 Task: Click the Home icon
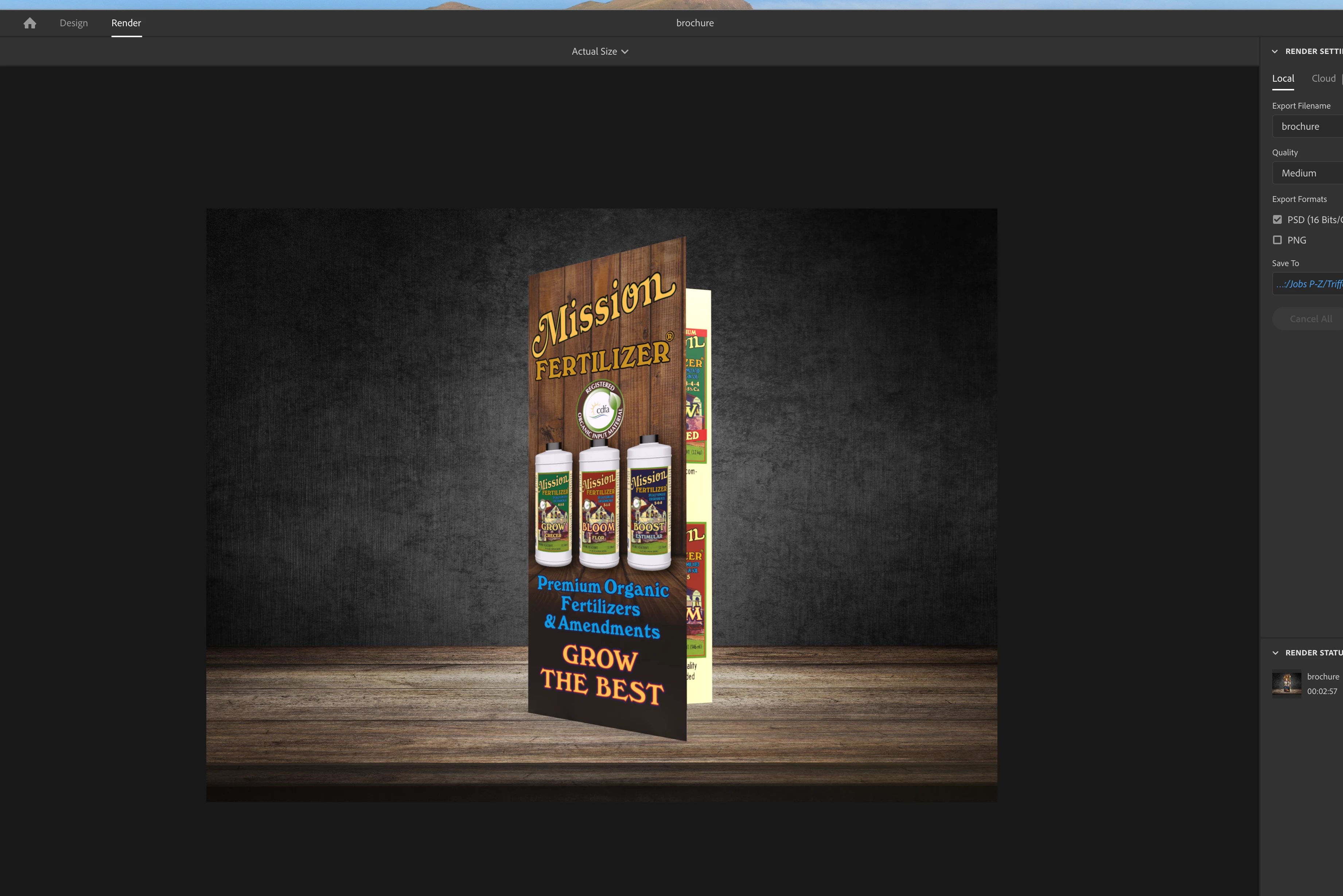point(30,23)
